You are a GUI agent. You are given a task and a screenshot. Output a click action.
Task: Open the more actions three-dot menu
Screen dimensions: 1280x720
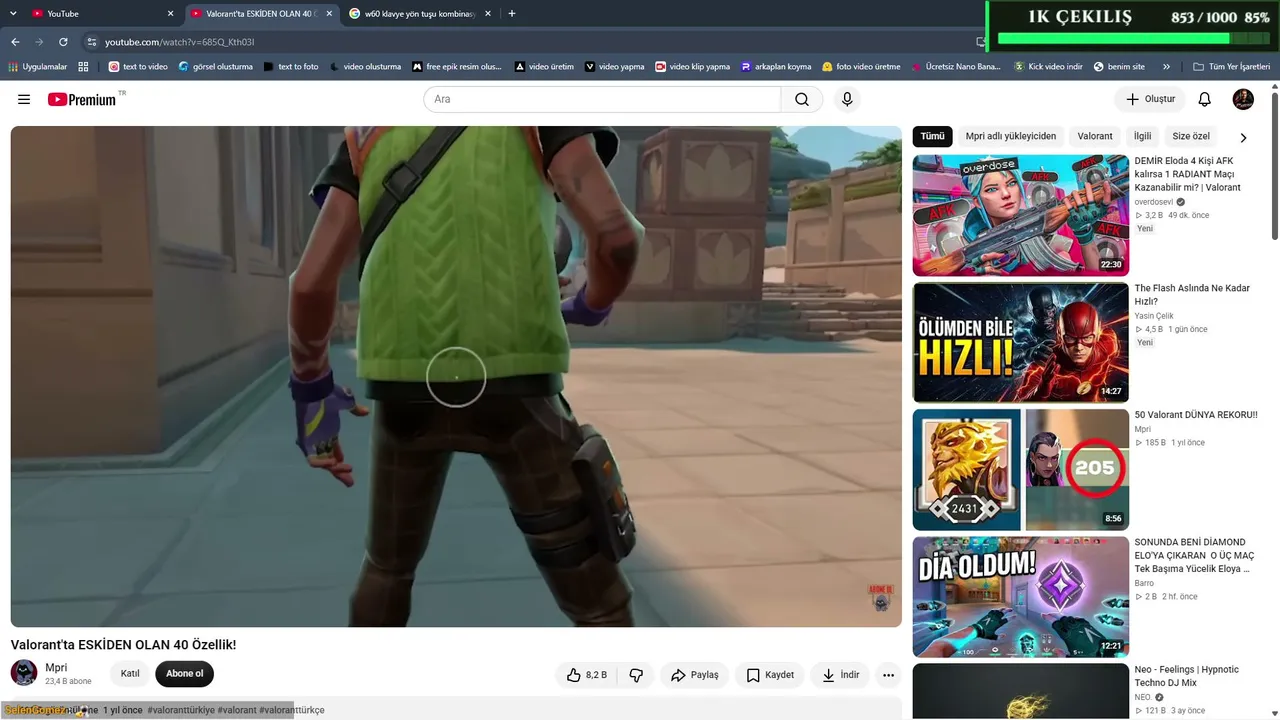888,675
